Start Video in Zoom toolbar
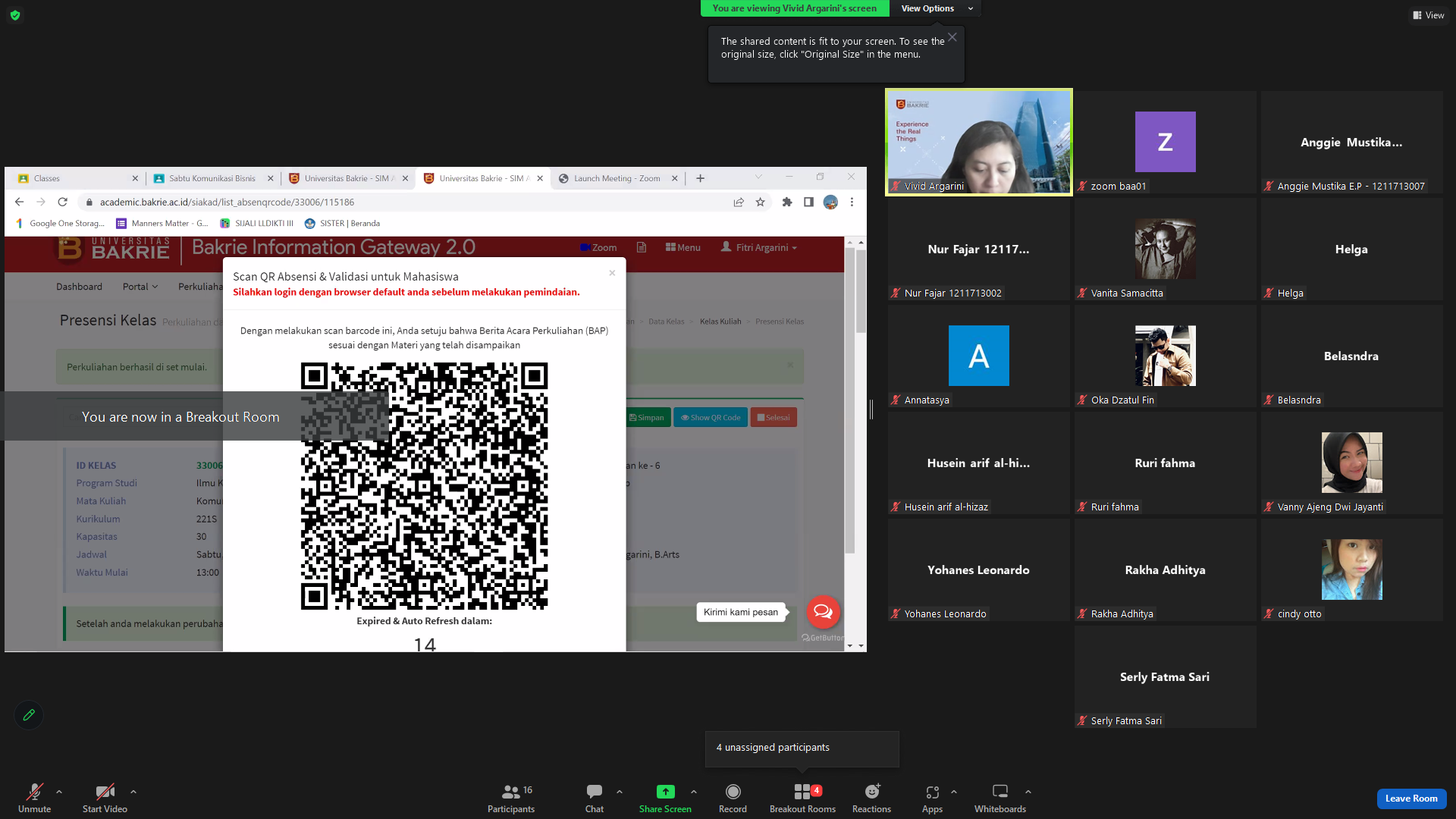1456x819 pixels. click(105, 798)
